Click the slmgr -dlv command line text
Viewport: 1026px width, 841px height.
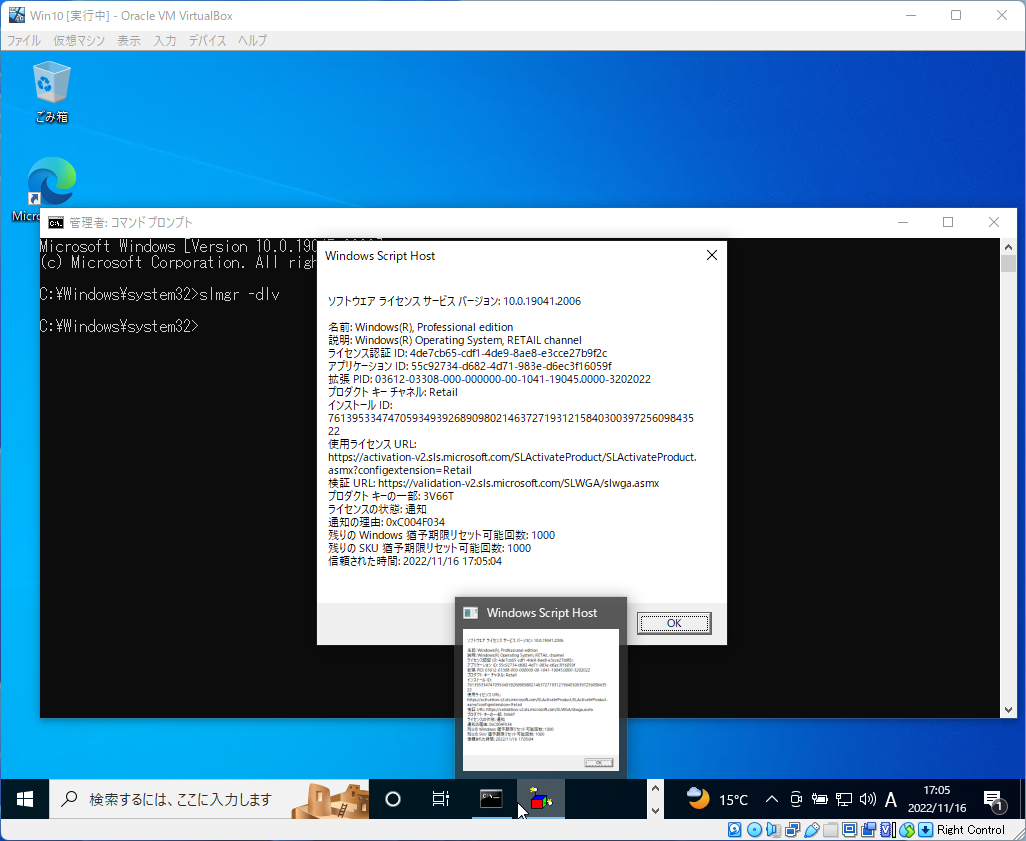(239, 295)
